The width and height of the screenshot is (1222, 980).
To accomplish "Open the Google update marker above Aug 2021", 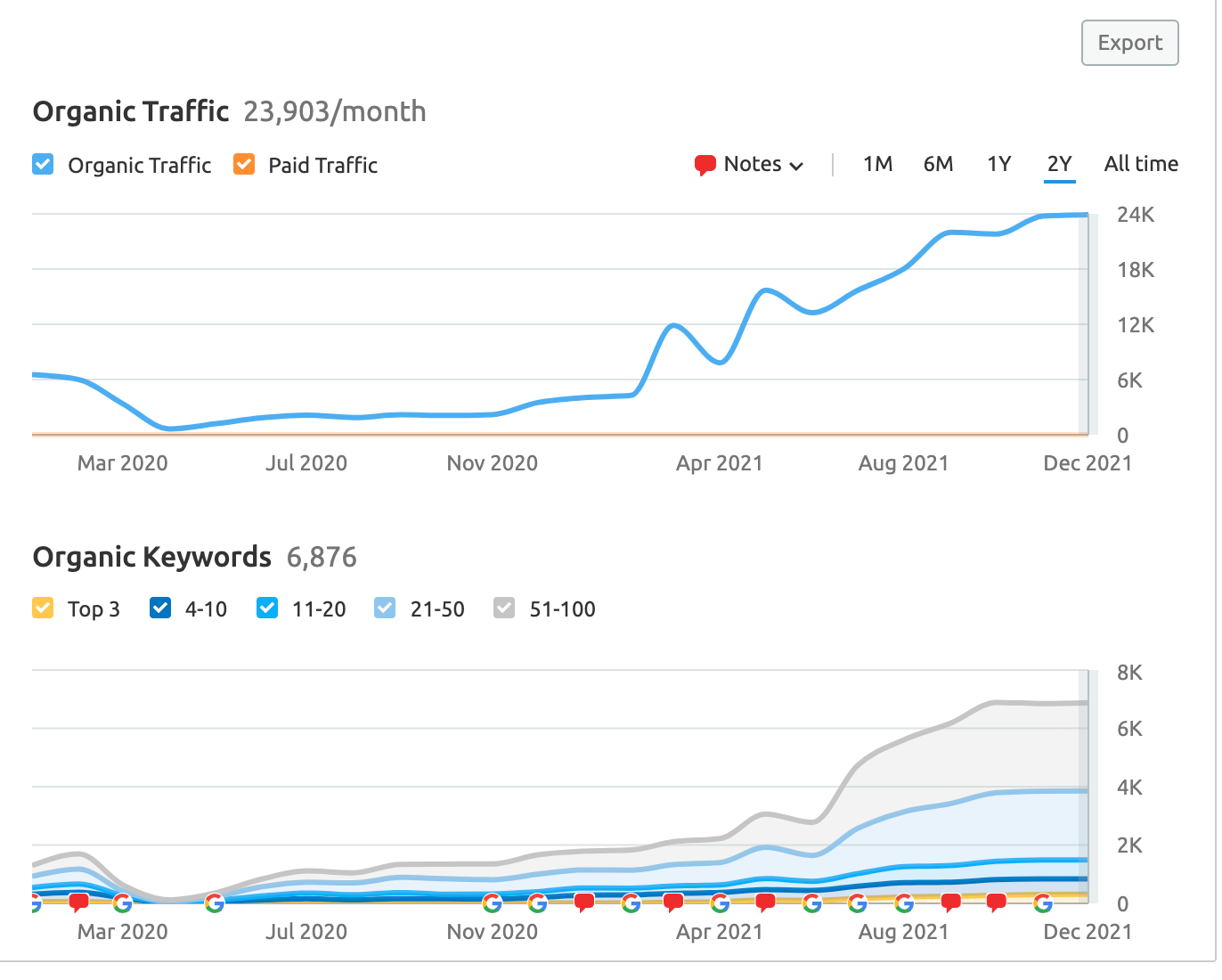I will point(903,903).
